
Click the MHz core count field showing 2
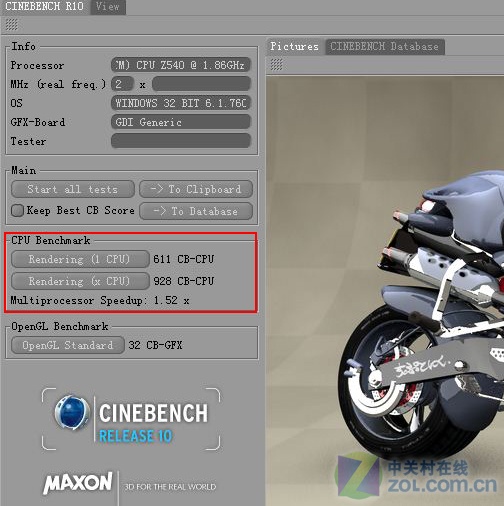coord(122,84)
